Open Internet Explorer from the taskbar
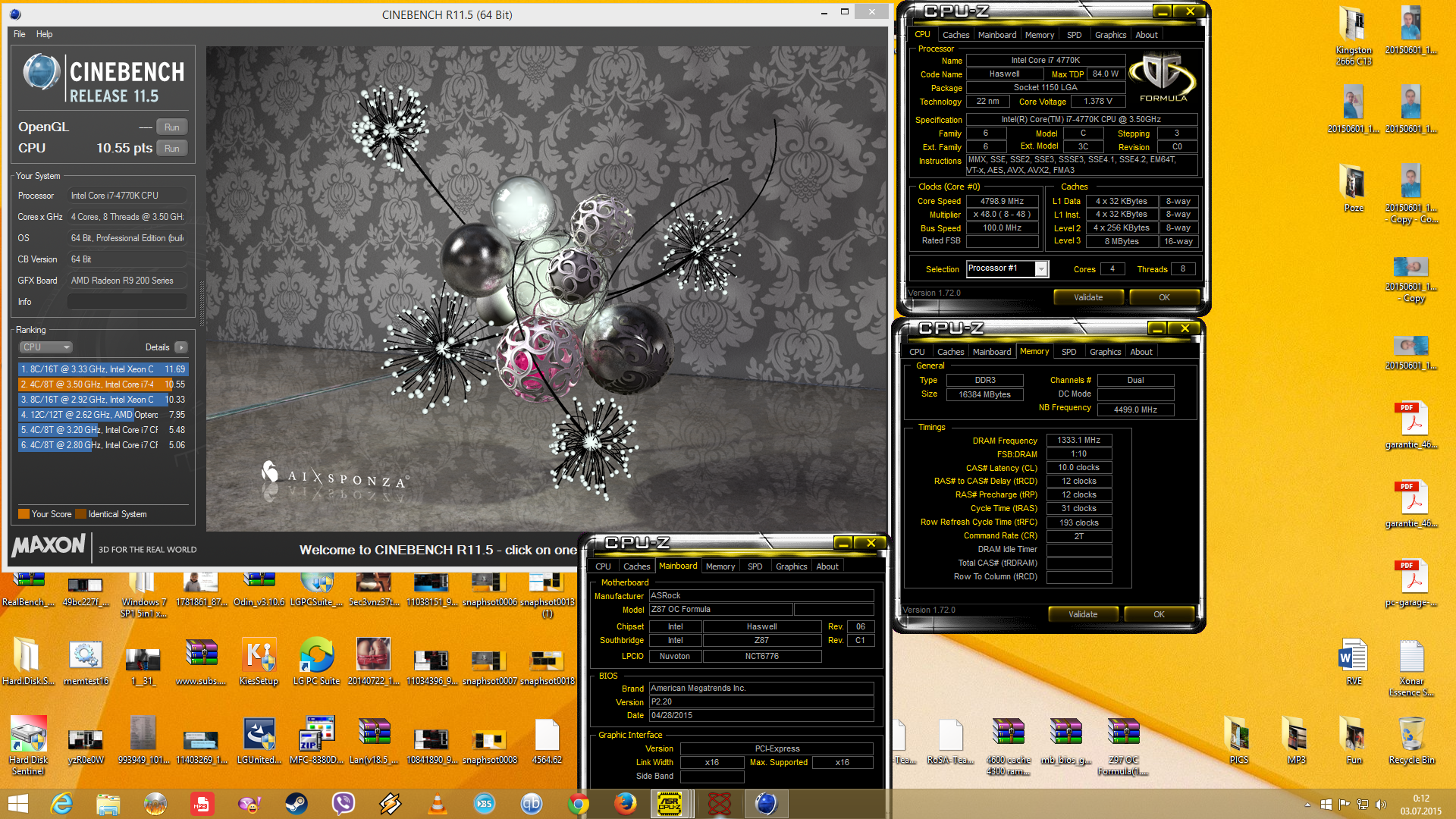 point(61,804)
